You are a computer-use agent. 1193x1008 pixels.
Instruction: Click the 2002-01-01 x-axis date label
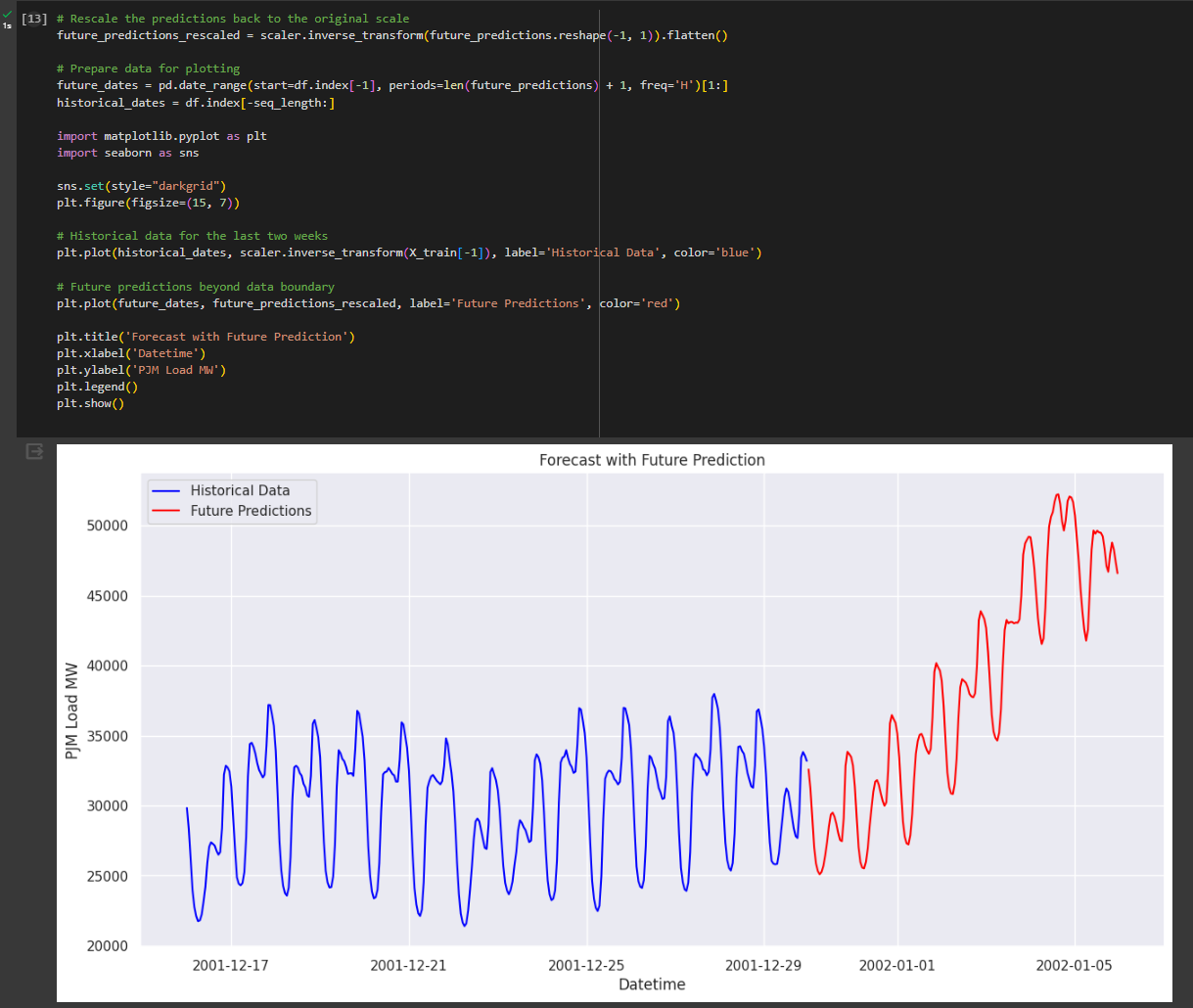[x=896, y=965]
